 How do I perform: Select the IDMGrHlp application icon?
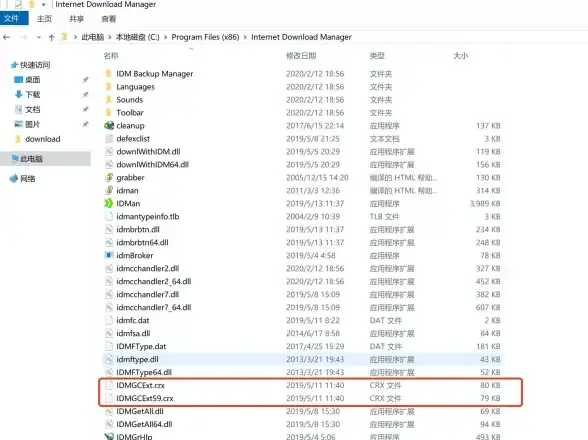point(109,437)
